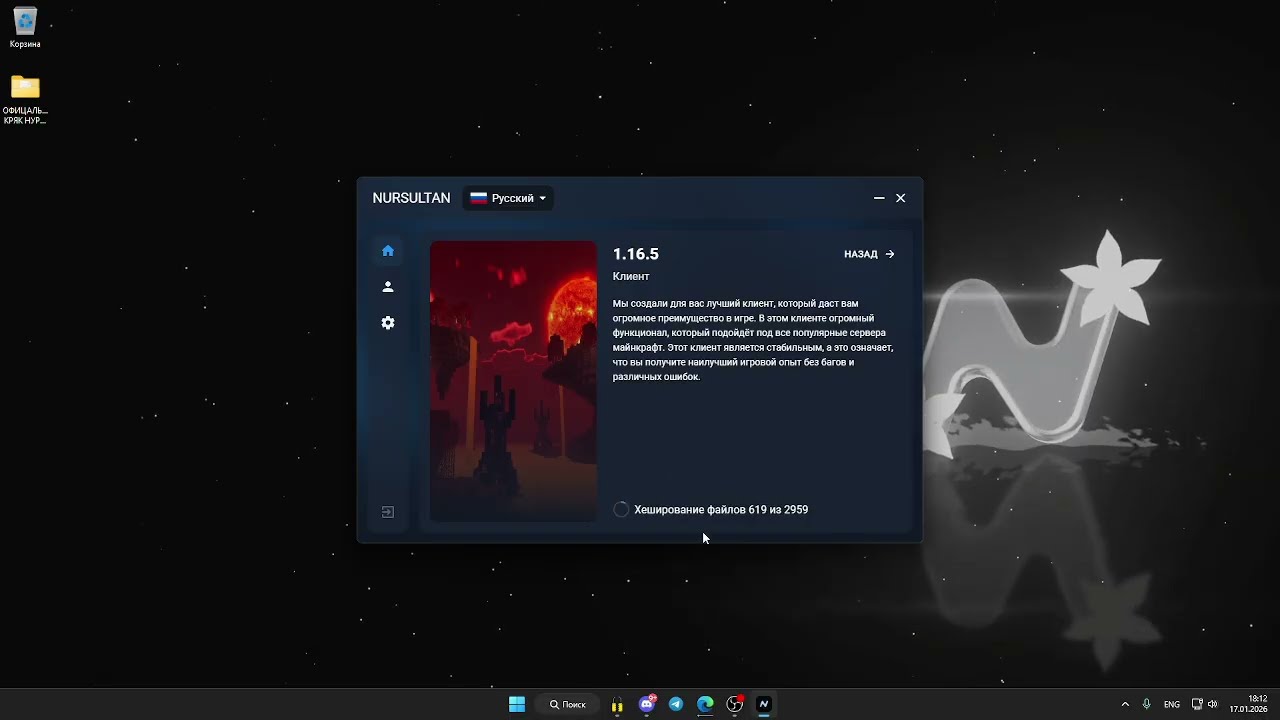
Task: Open the profile/account icon in sidebar
Action: [x=388, y=287]
